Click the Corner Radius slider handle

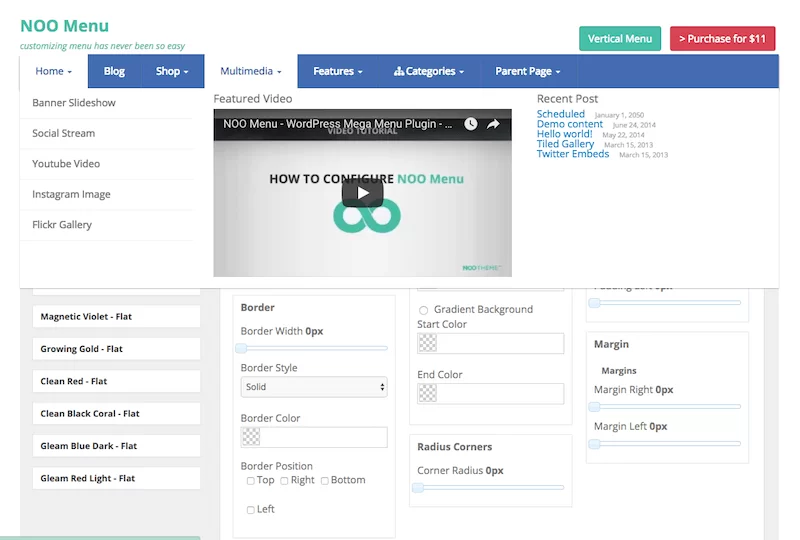click(x=419, y=488)
